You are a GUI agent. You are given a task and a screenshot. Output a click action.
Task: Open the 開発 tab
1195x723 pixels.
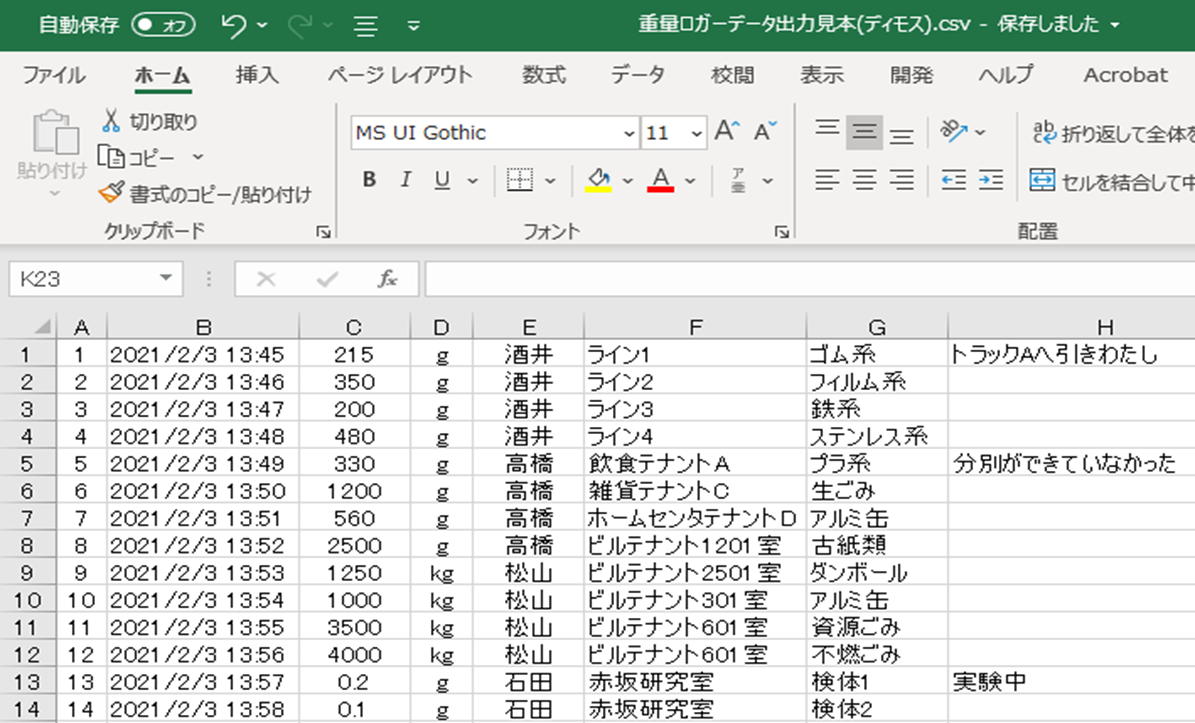tap(911, 75)
